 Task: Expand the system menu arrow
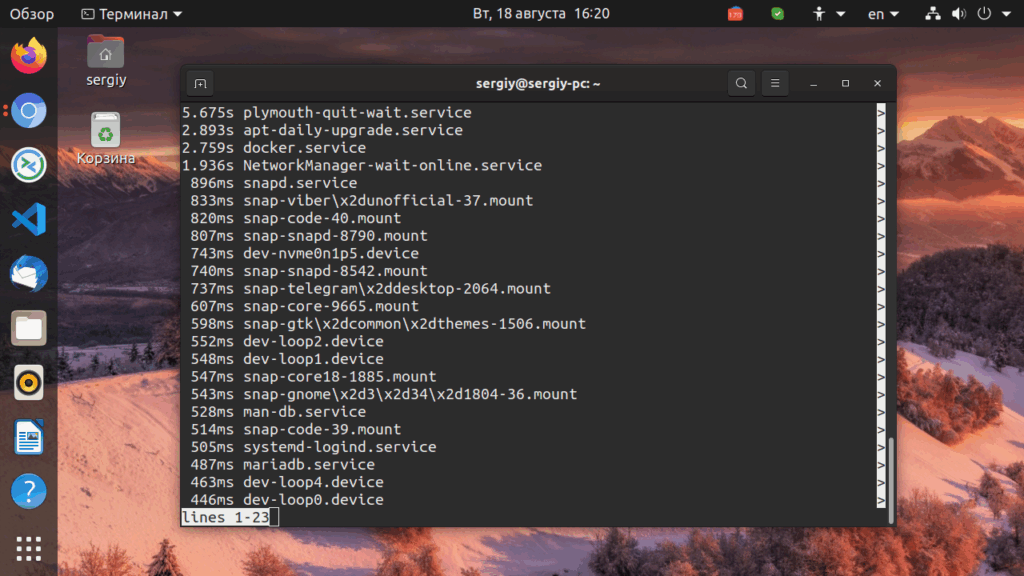[1006, 14]
